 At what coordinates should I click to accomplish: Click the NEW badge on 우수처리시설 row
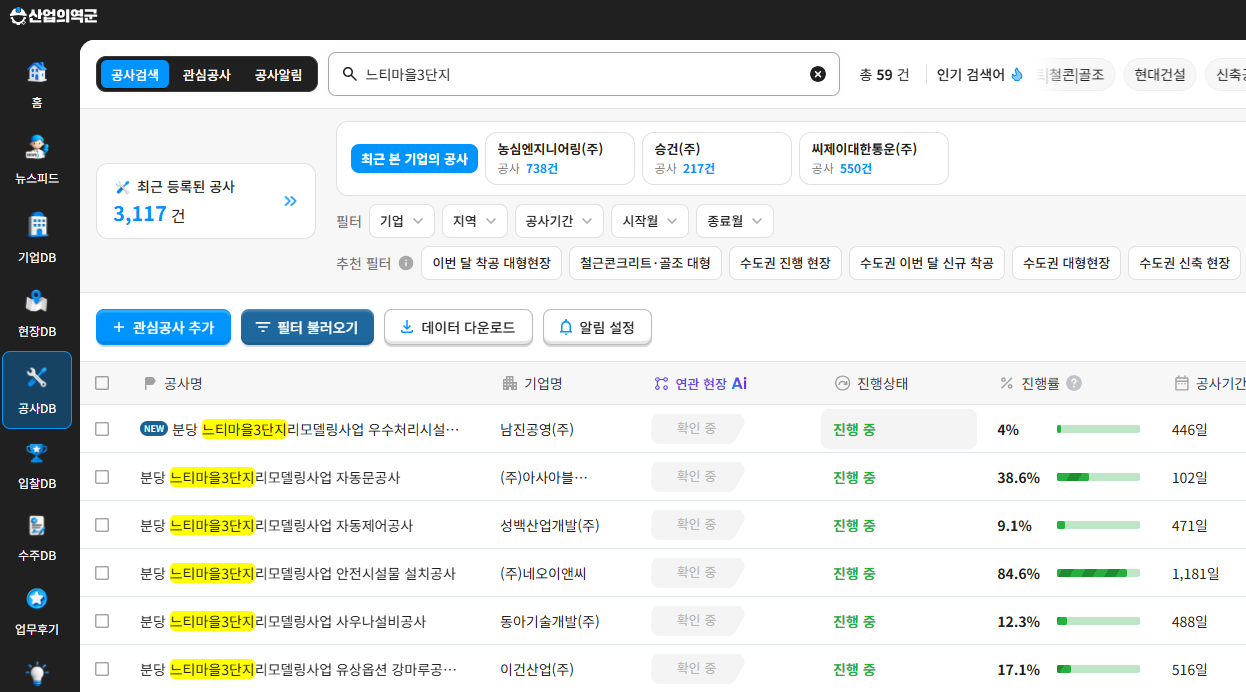coord(154,429)
